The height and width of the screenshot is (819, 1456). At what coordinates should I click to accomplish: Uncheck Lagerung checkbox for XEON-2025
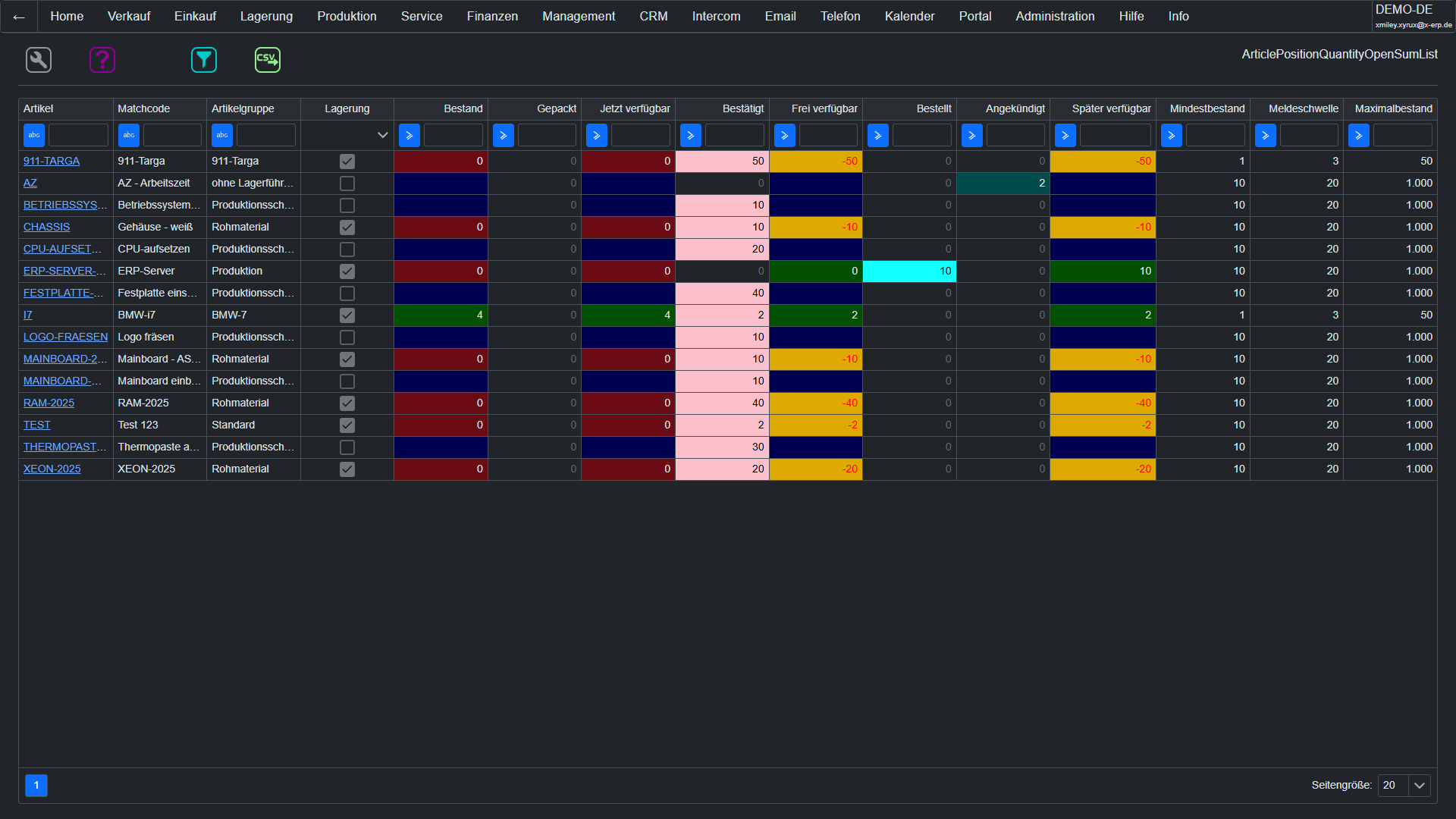click(x=347, y=469)
